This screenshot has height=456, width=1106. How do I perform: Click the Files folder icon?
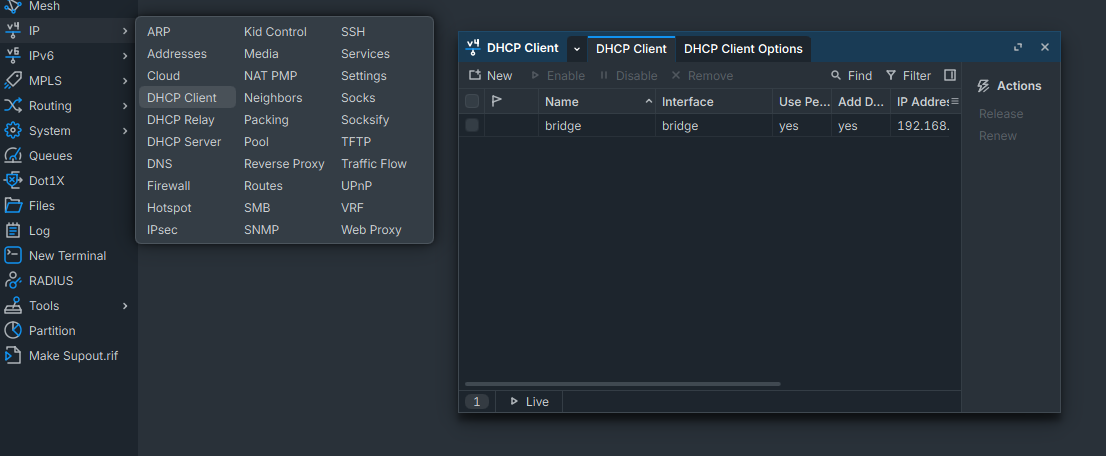[x=13, y=205]
